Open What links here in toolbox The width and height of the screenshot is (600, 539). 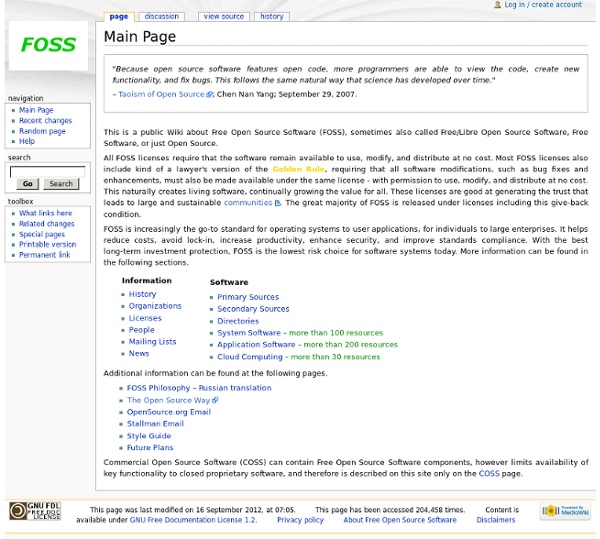(46, 213)
